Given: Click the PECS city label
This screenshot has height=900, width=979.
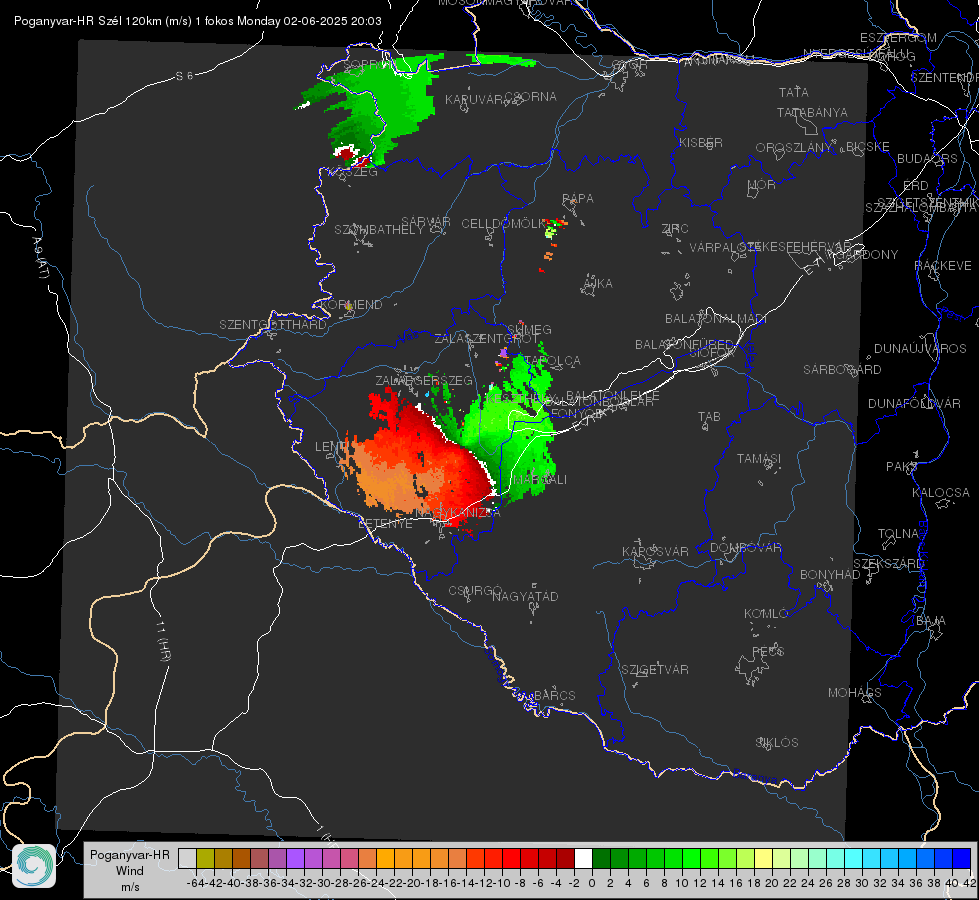Looking at the screenshot, I should (x=767, y=651).
